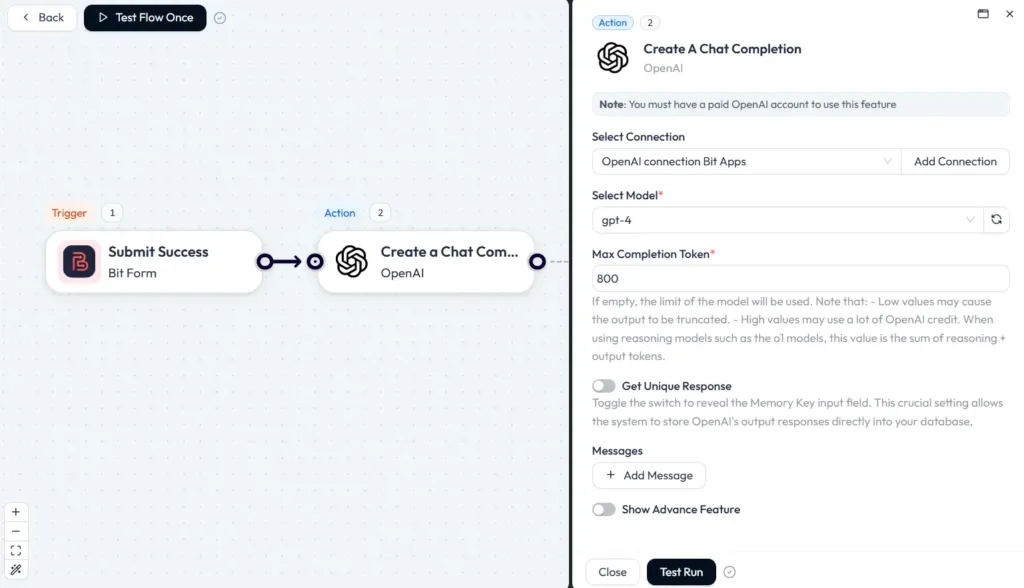Click the OpenAI logo in the panel header
The height and width of the screenshot is (588, 1024).
pyautogui.click(x=612, y=56)
